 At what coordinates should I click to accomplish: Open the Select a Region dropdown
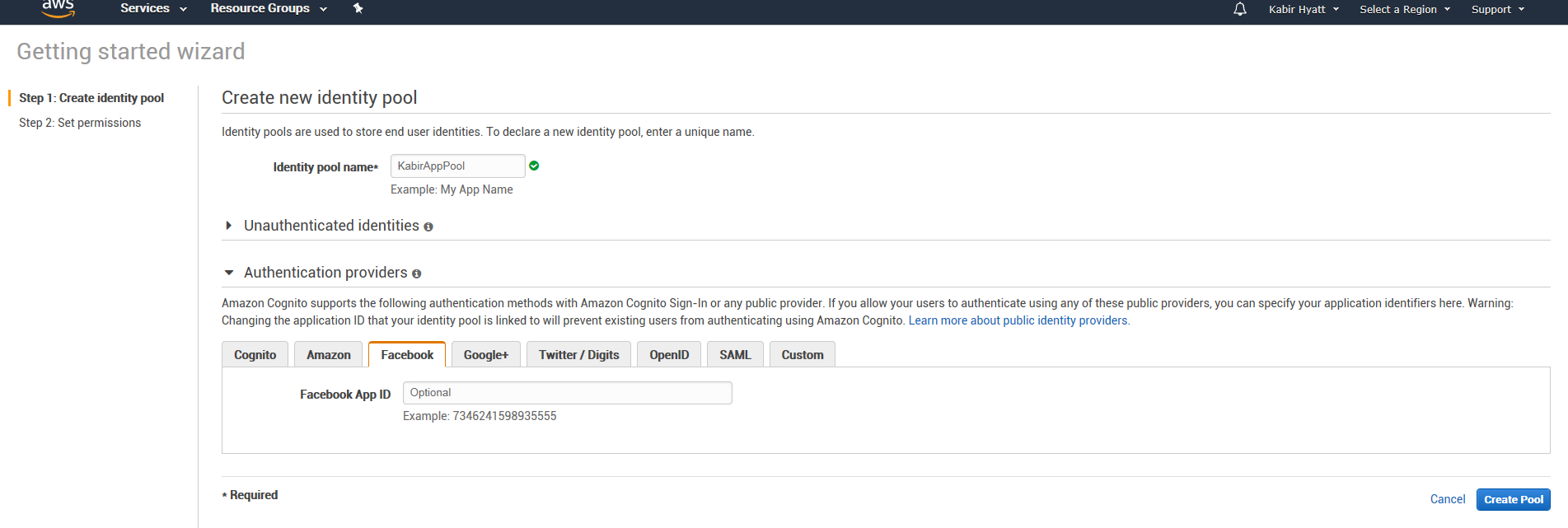coord(1405,9)
